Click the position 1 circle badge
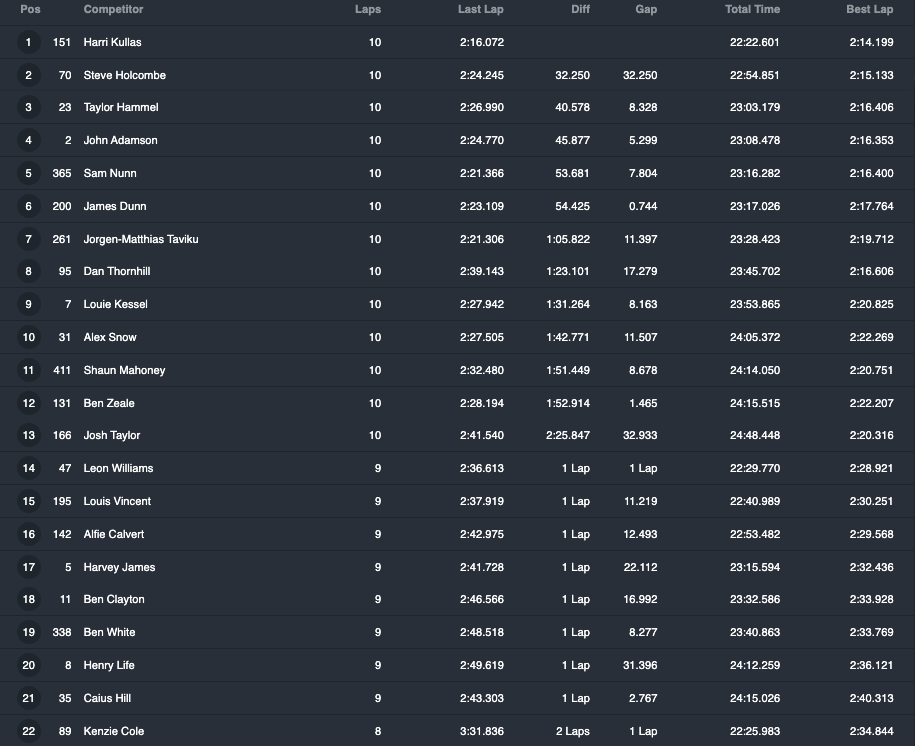Screen dimensions: 915x746 pyautogui.click(x=29, y=42)
